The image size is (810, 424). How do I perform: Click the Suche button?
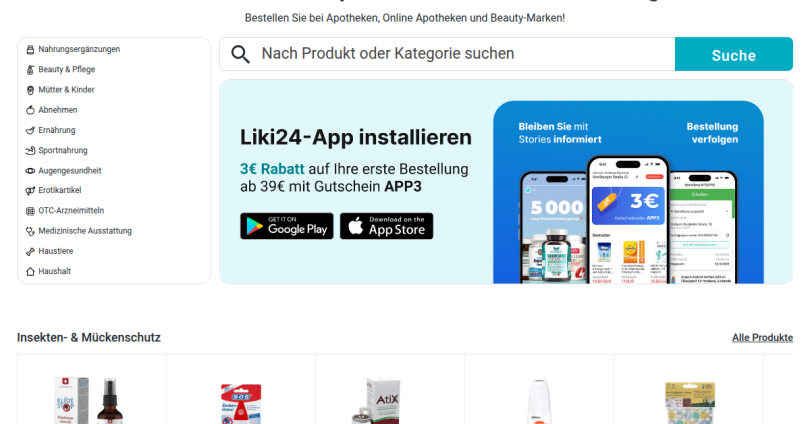coord(734,54)
